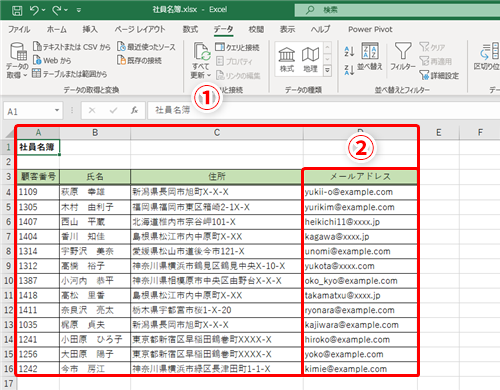The height and width of the screenshot is (390, 500).
Task: Click cell A1 containing 社員名簿
Action: pyautogui.click(x=38, y=147)
